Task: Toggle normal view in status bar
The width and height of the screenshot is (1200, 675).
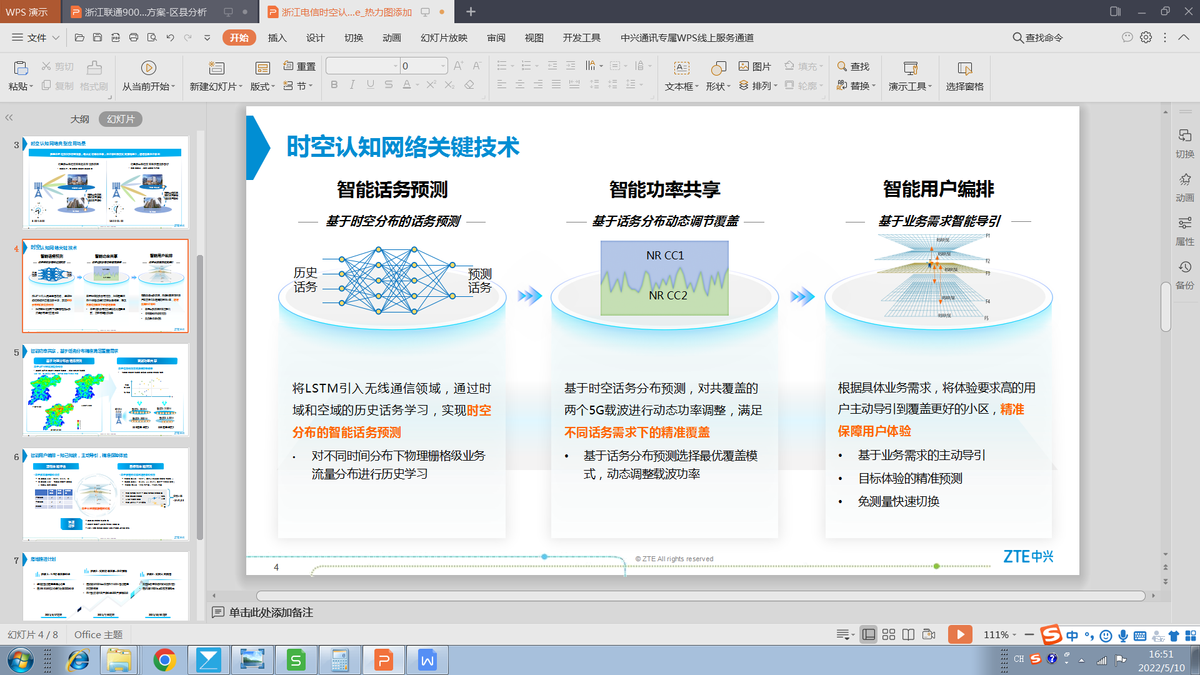Action: point(868,635)
